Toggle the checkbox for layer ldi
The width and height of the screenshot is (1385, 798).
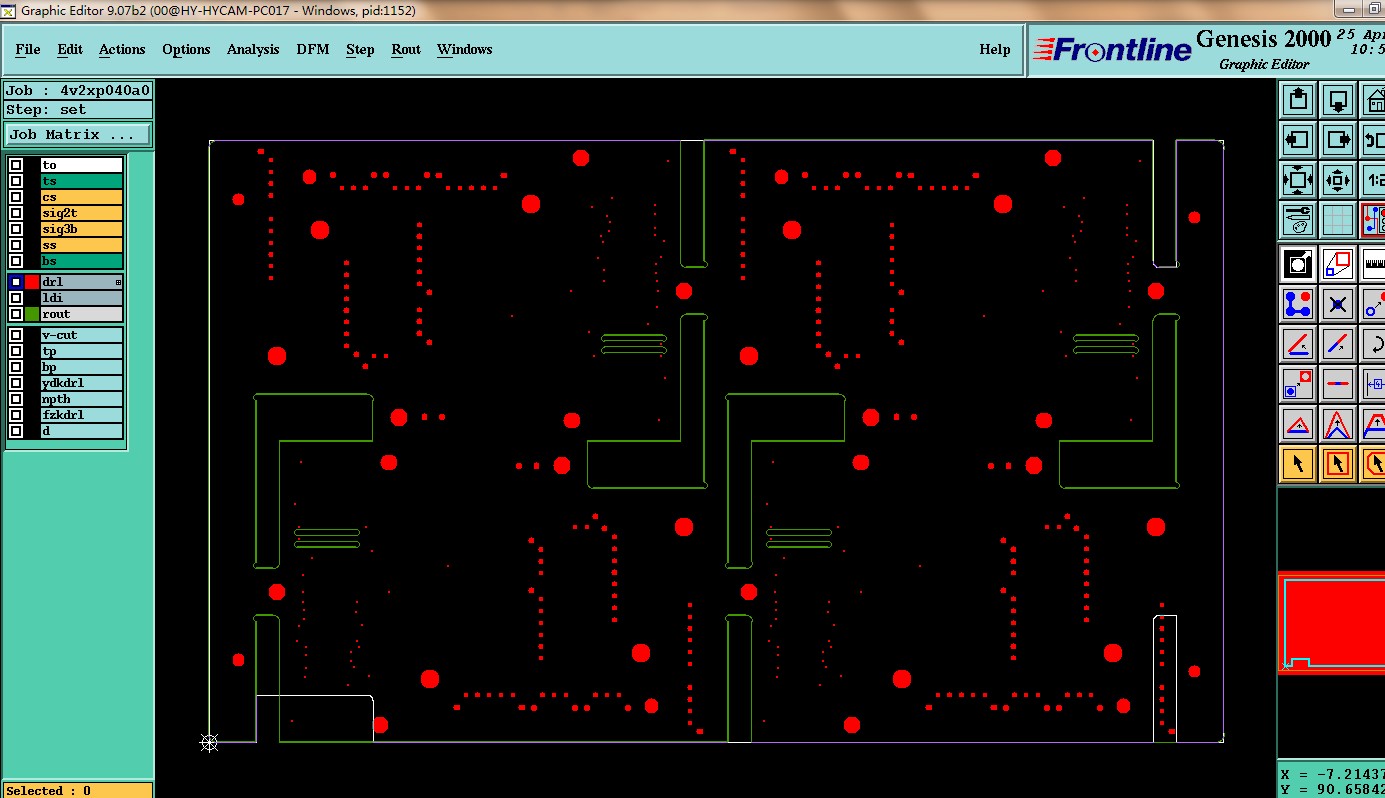pyautogui.click(x=16, y=298)
